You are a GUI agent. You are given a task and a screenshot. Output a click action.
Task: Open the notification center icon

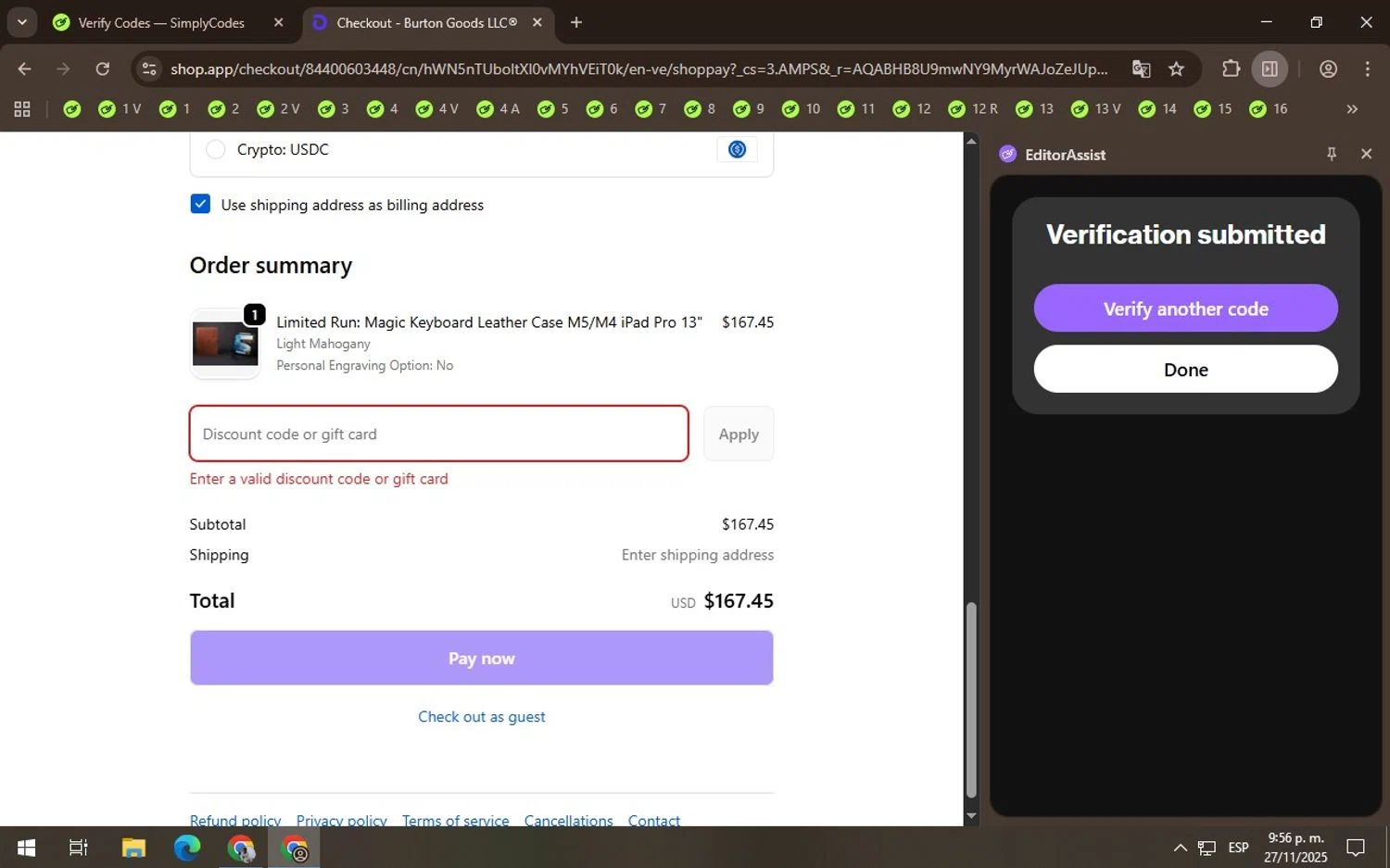pyautogui.click(x=1356, y=847)
